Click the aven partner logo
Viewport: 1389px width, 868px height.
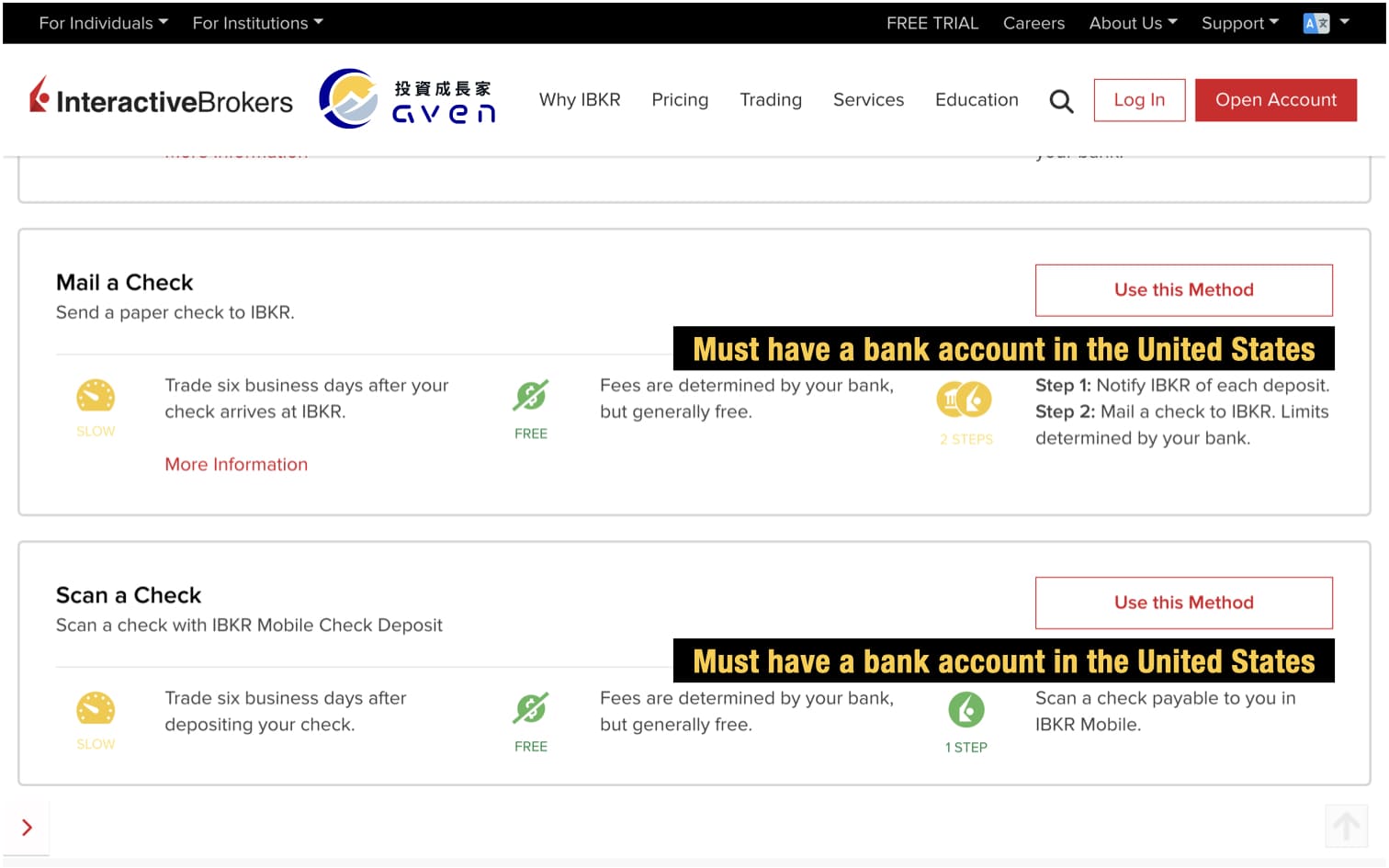pyautogui.click(x=407, y=96)
